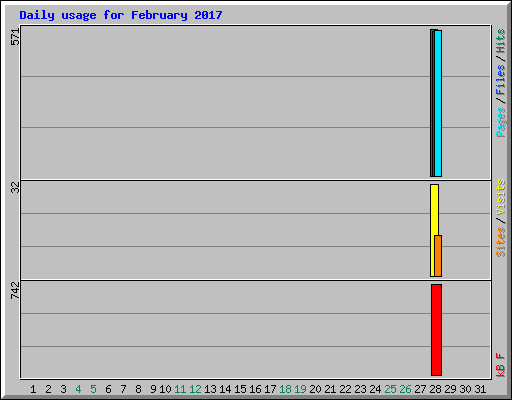Click green weekend day 4 label
The width and height of the screenshot is (512, 400).
pyautogui.click(x=78, y=389)
